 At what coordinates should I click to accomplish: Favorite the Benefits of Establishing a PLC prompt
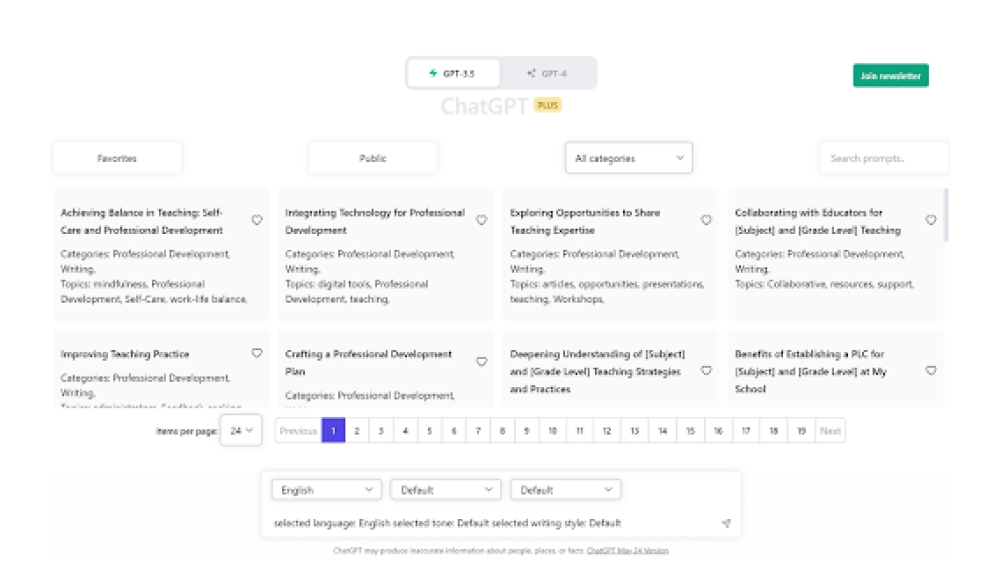[x=931, y=370]
